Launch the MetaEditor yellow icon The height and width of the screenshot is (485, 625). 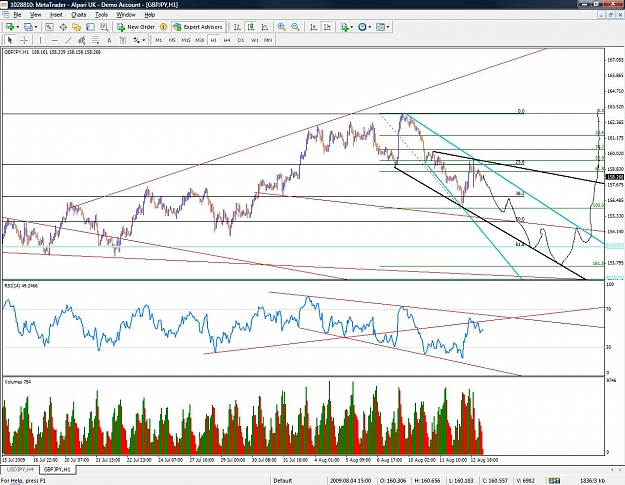pyautogui.click(x=163, y=27)
